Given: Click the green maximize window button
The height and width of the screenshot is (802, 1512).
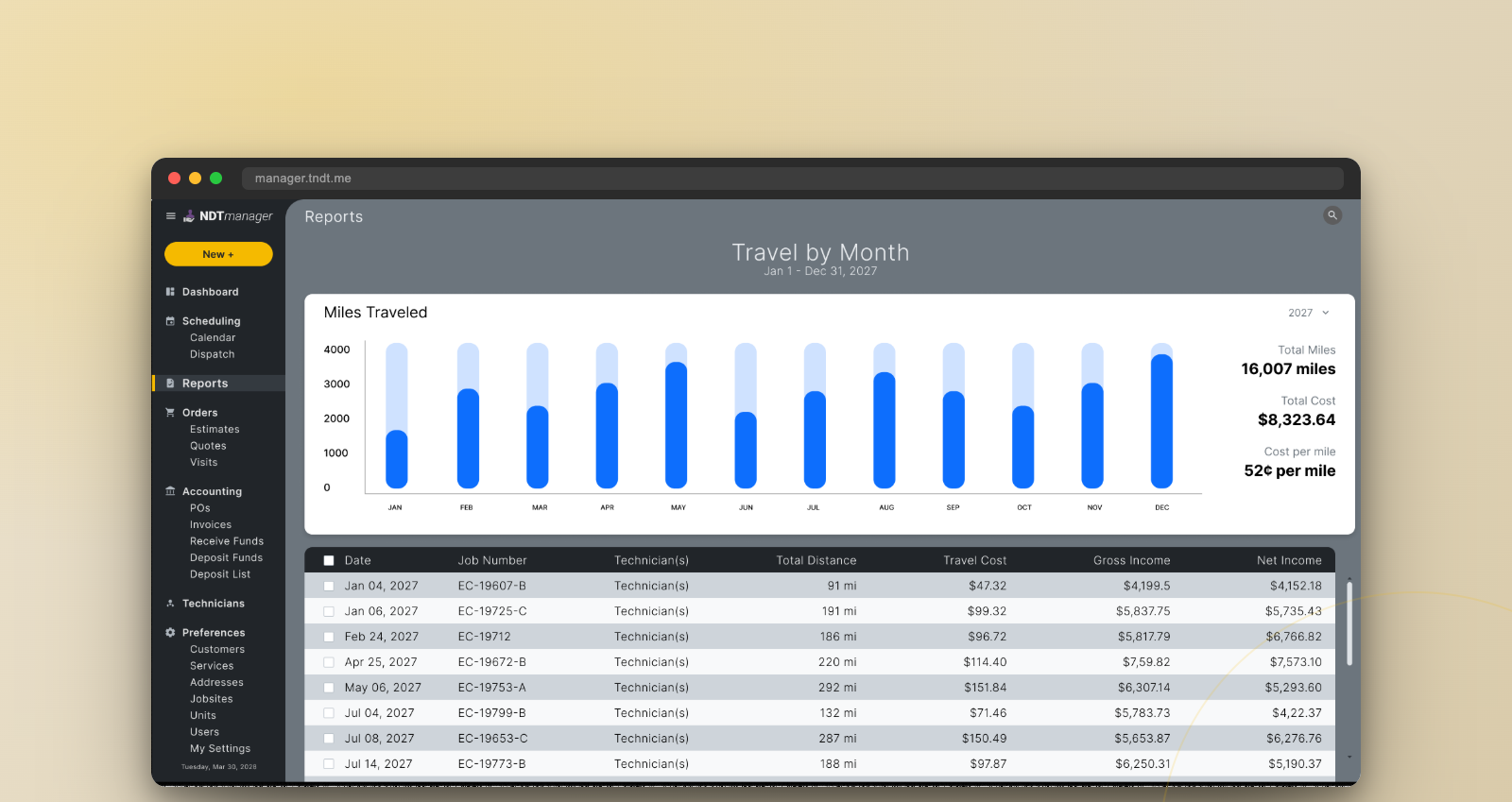Looking at the screenshot, I should (x=216, y=179).
